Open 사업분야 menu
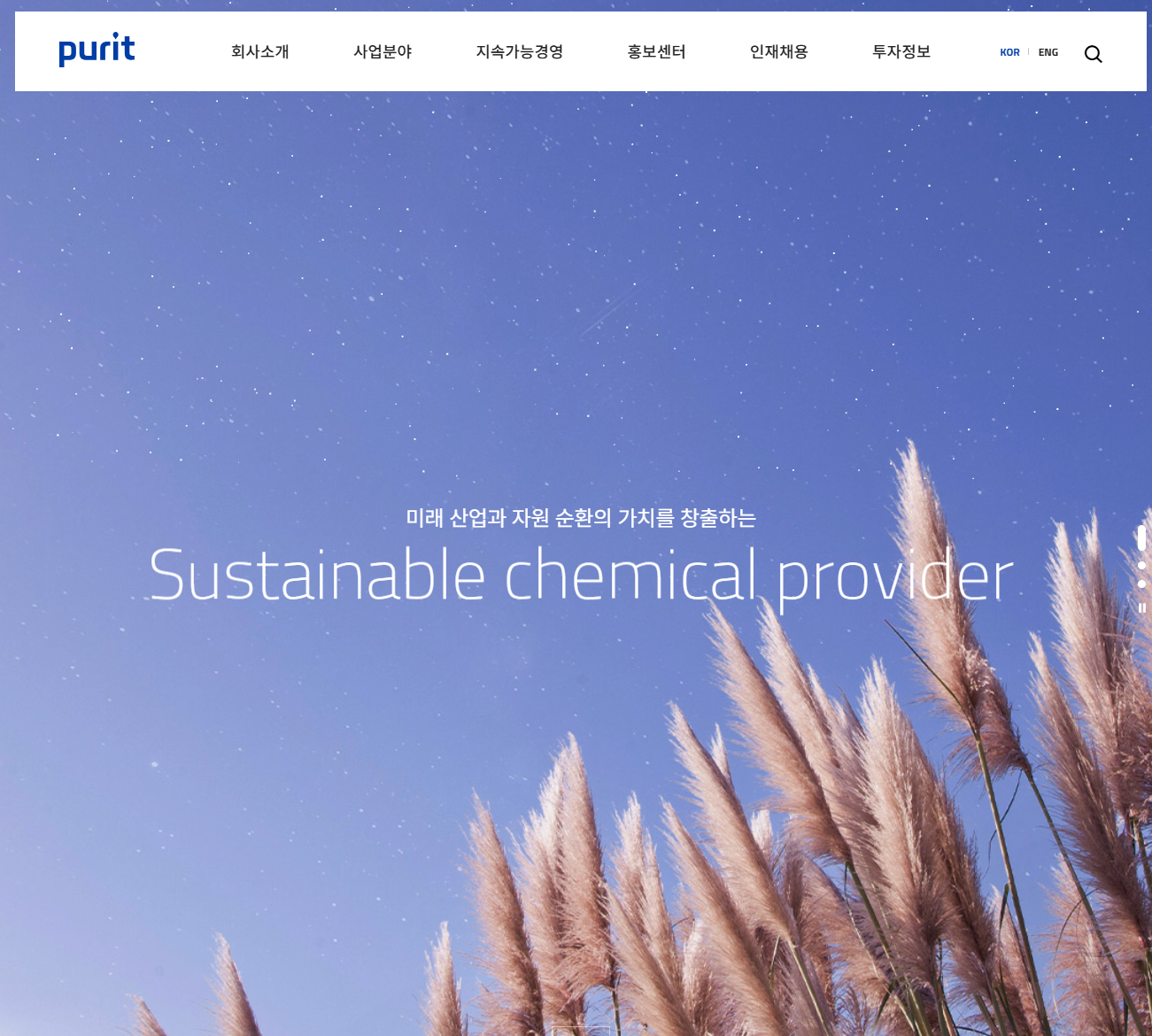 tap(383, 52)
